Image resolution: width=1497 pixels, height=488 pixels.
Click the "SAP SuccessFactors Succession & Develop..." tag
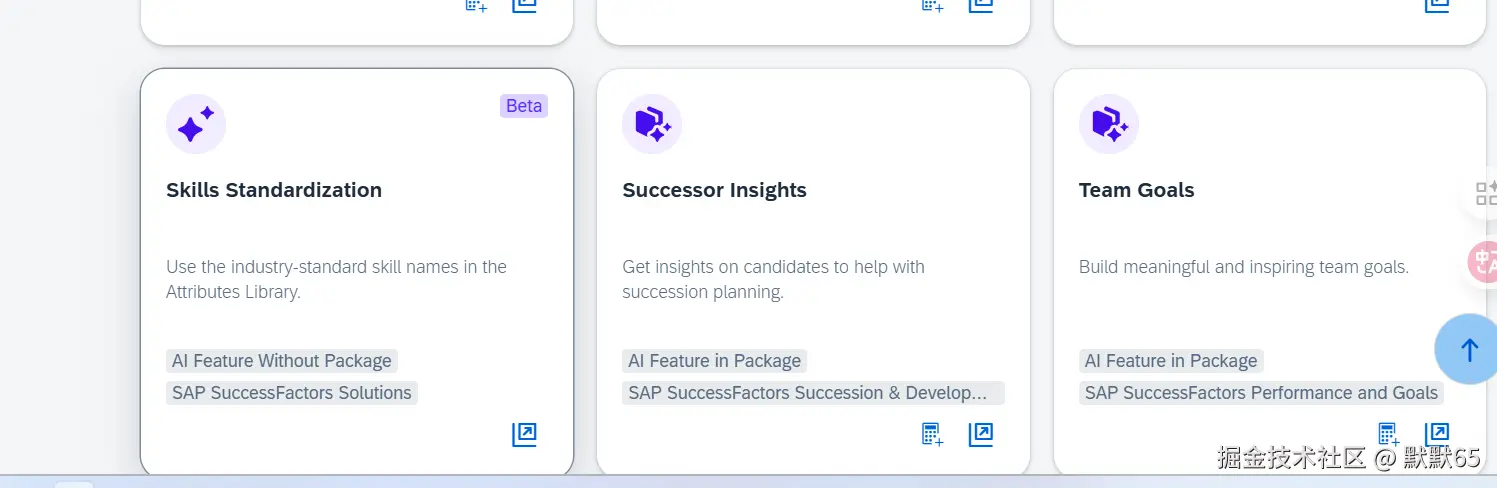(x=813, y=393)
